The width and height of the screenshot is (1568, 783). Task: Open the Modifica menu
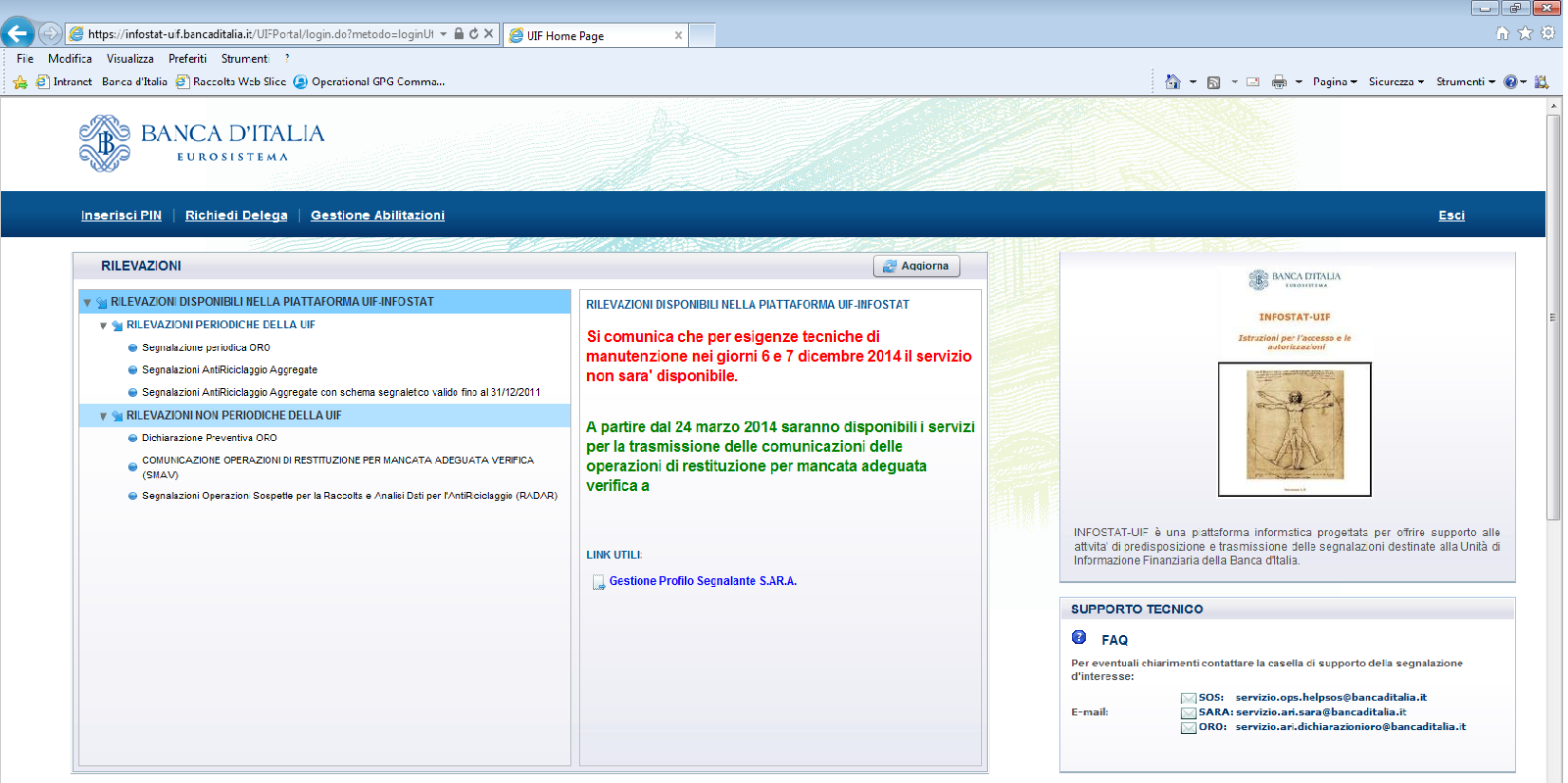click(70, 59)
